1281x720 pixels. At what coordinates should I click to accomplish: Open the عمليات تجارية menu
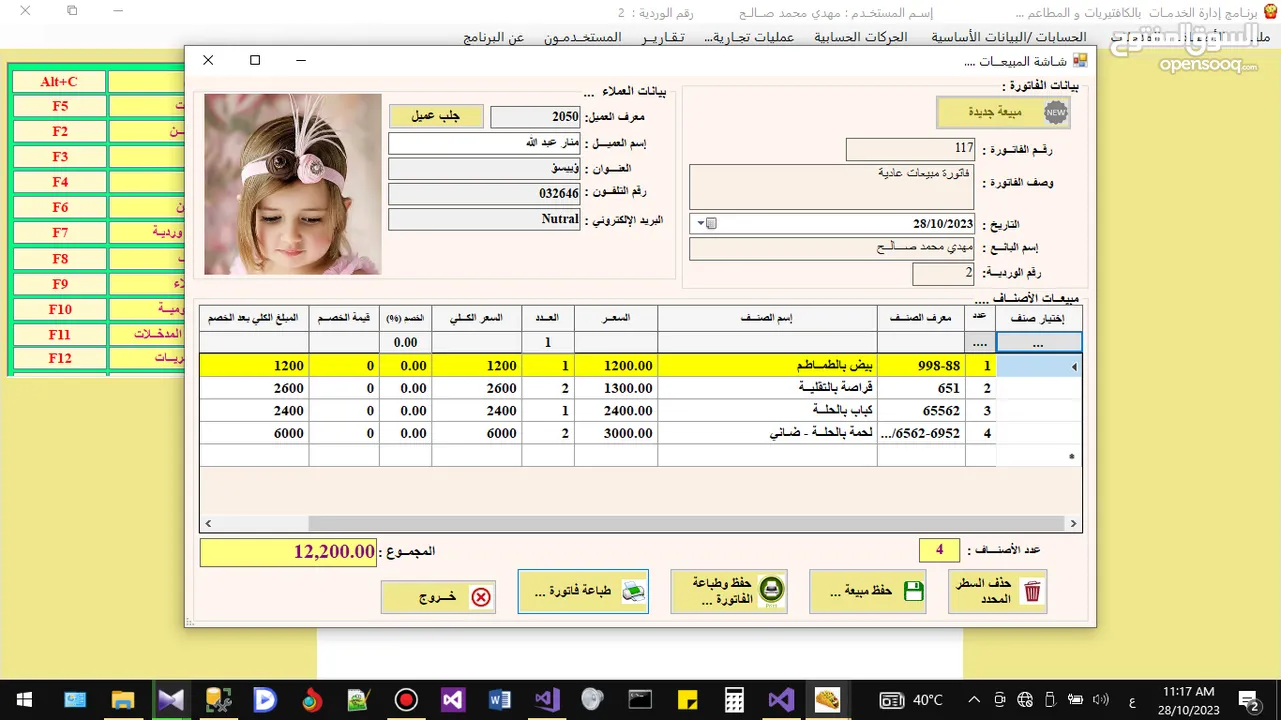point(749,37)
